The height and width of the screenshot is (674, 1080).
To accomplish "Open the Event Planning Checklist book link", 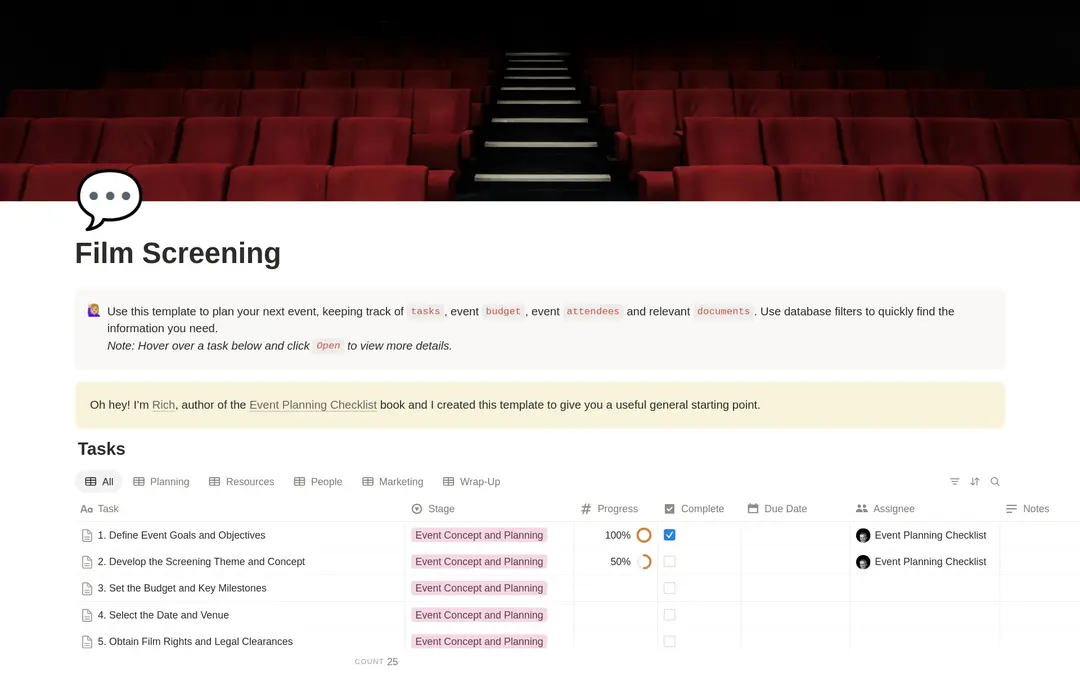I will [313, 405].
